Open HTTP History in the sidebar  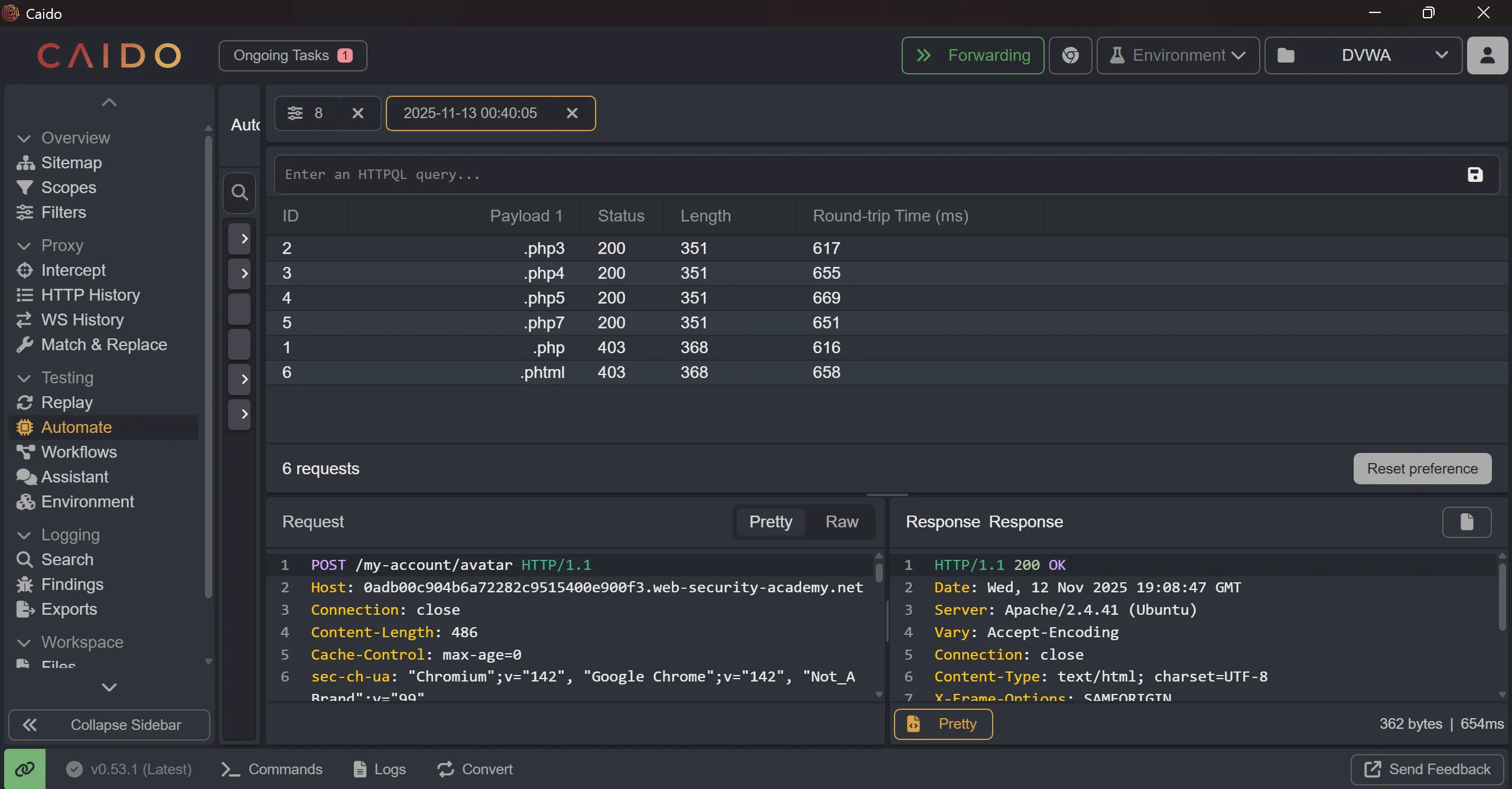[90, 295]
